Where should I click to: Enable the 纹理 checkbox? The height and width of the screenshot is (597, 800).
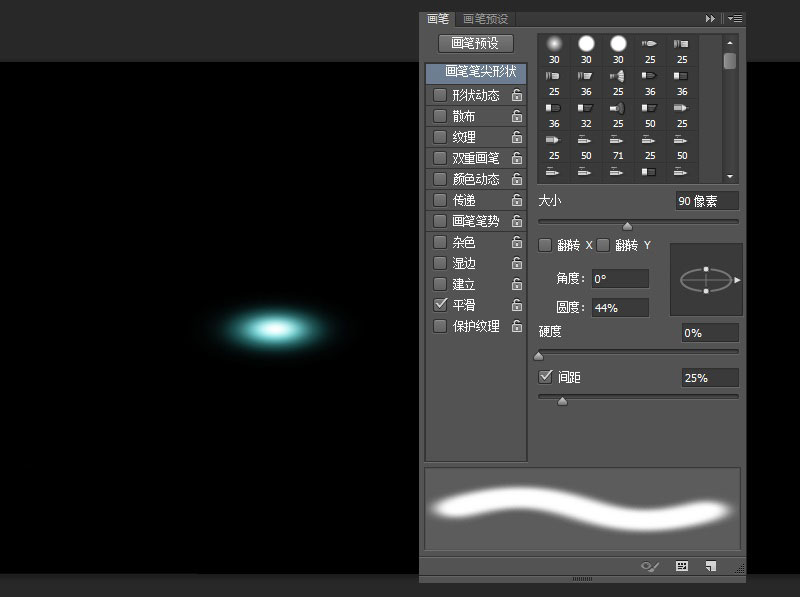tap(440, 137)
